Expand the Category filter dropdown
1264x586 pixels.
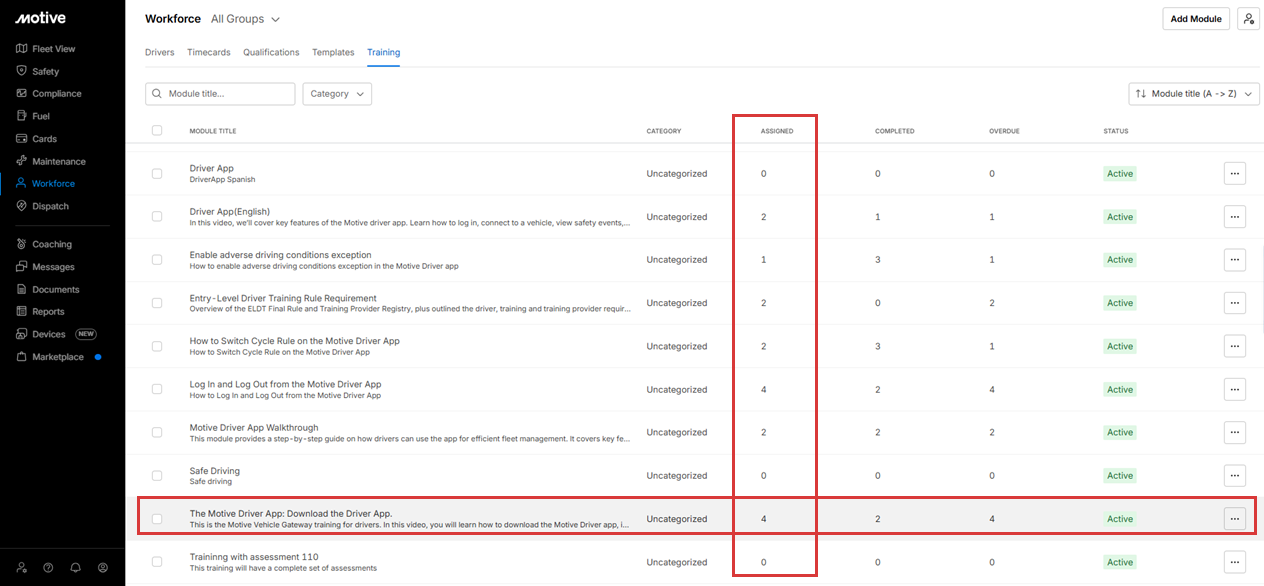click(x=337, y=94)
